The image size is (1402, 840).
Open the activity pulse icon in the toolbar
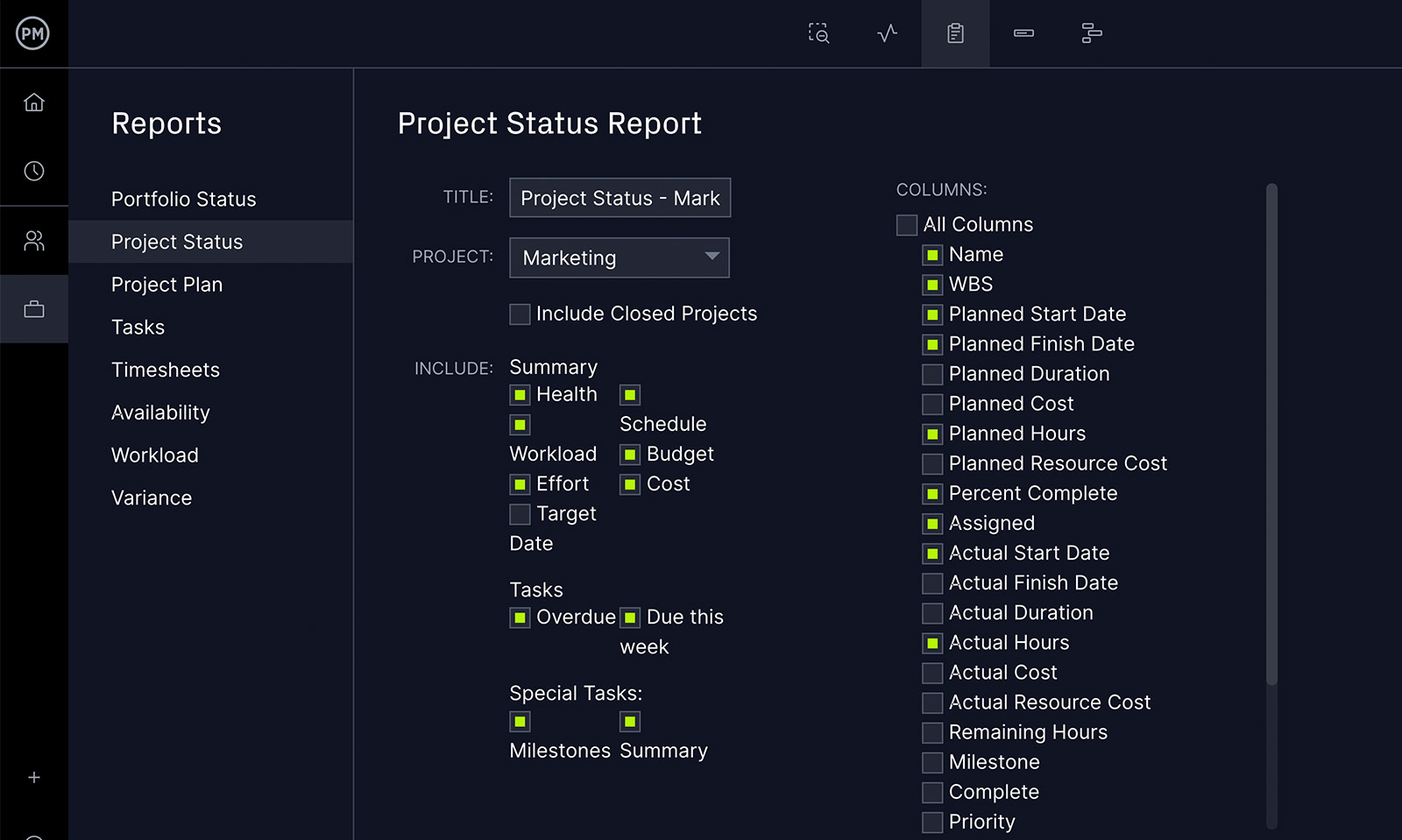point(886,33)
